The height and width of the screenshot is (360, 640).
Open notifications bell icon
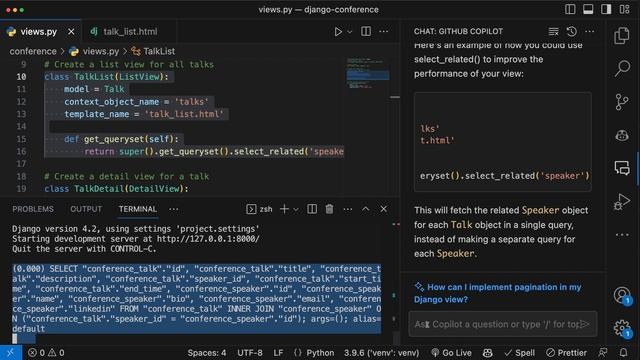click(x=623, y=353)
